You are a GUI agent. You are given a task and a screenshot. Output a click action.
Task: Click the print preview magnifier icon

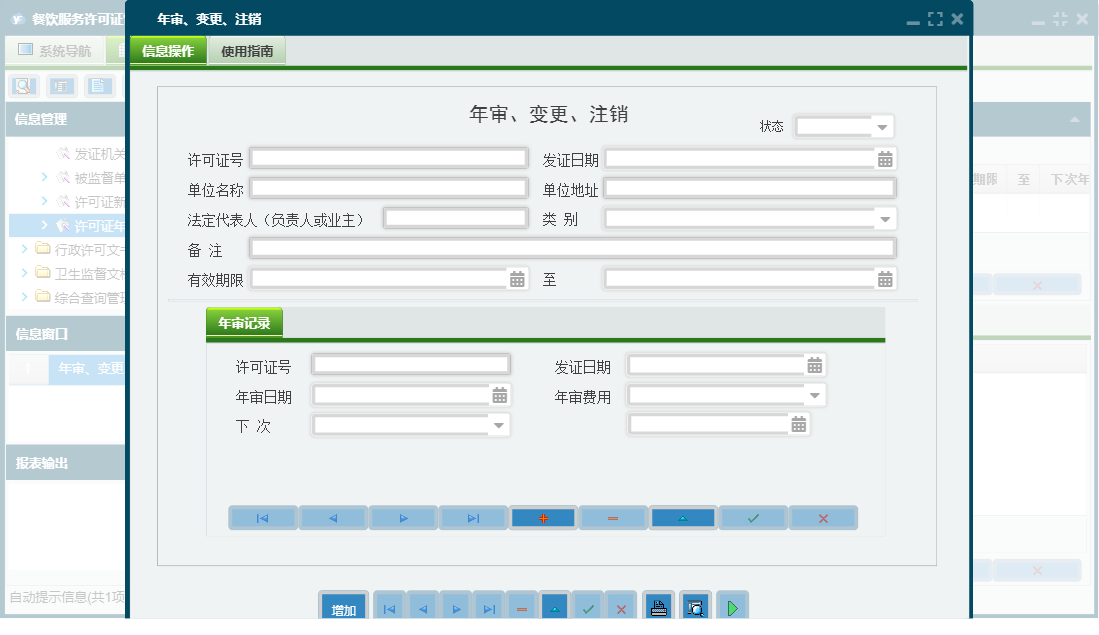(695, 608)
